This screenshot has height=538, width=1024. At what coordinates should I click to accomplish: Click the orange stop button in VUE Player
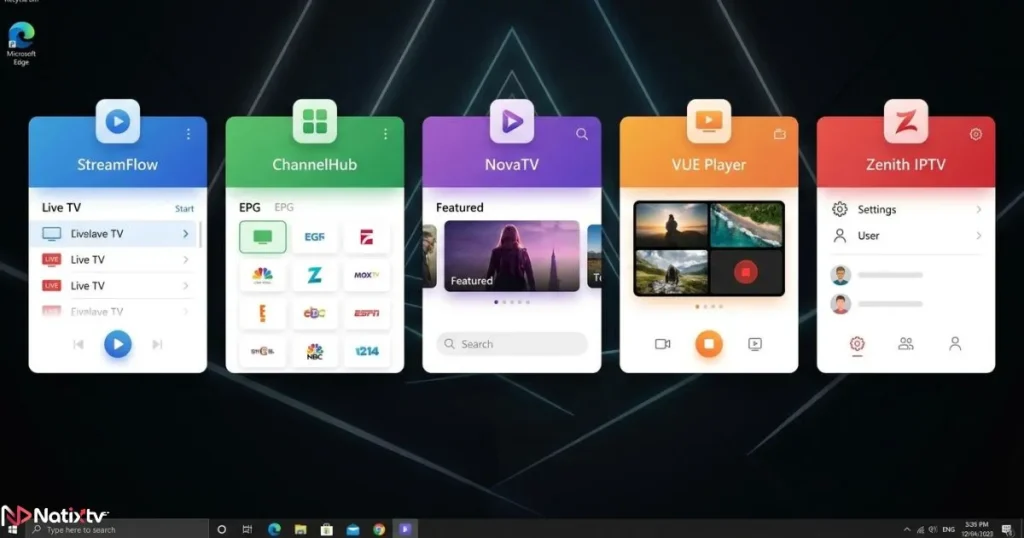pyautogui.click(x=709, y=344)
